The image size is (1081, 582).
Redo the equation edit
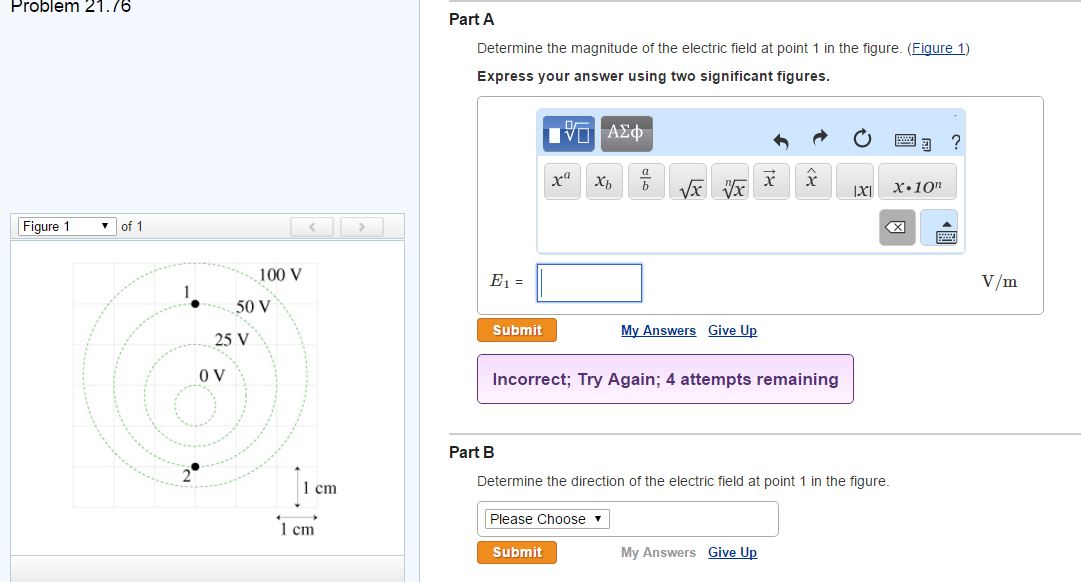820,139
